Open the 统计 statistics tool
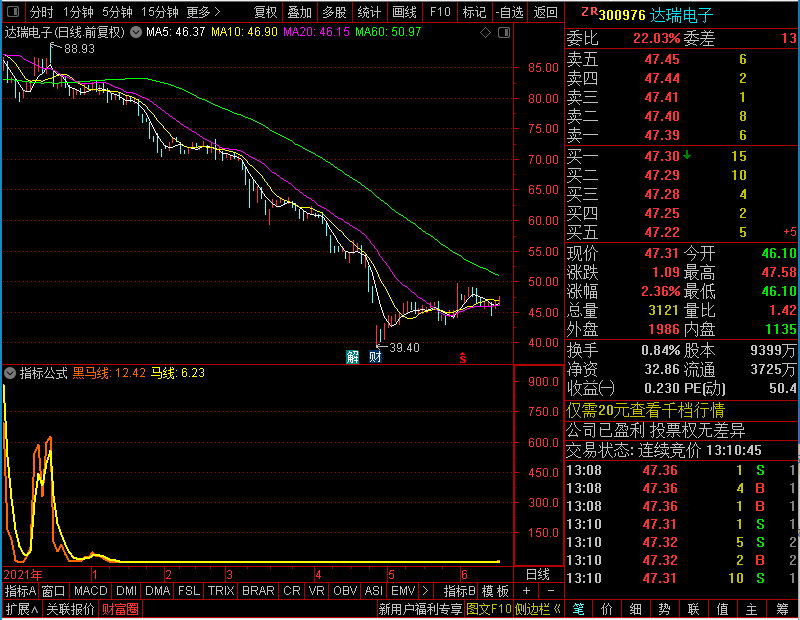This screenshot has width=800, height=620. pyautogui.click(x=369, y=12)
